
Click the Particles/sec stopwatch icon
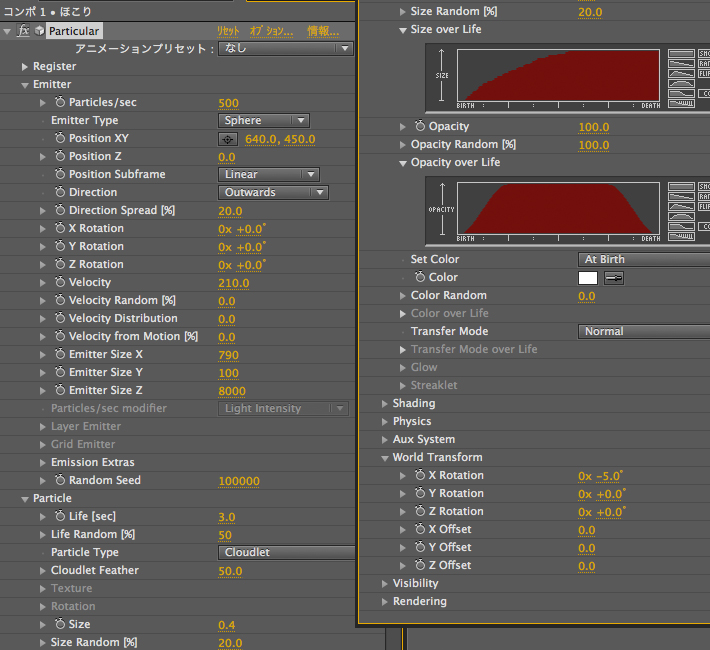[x=60, y=103]
